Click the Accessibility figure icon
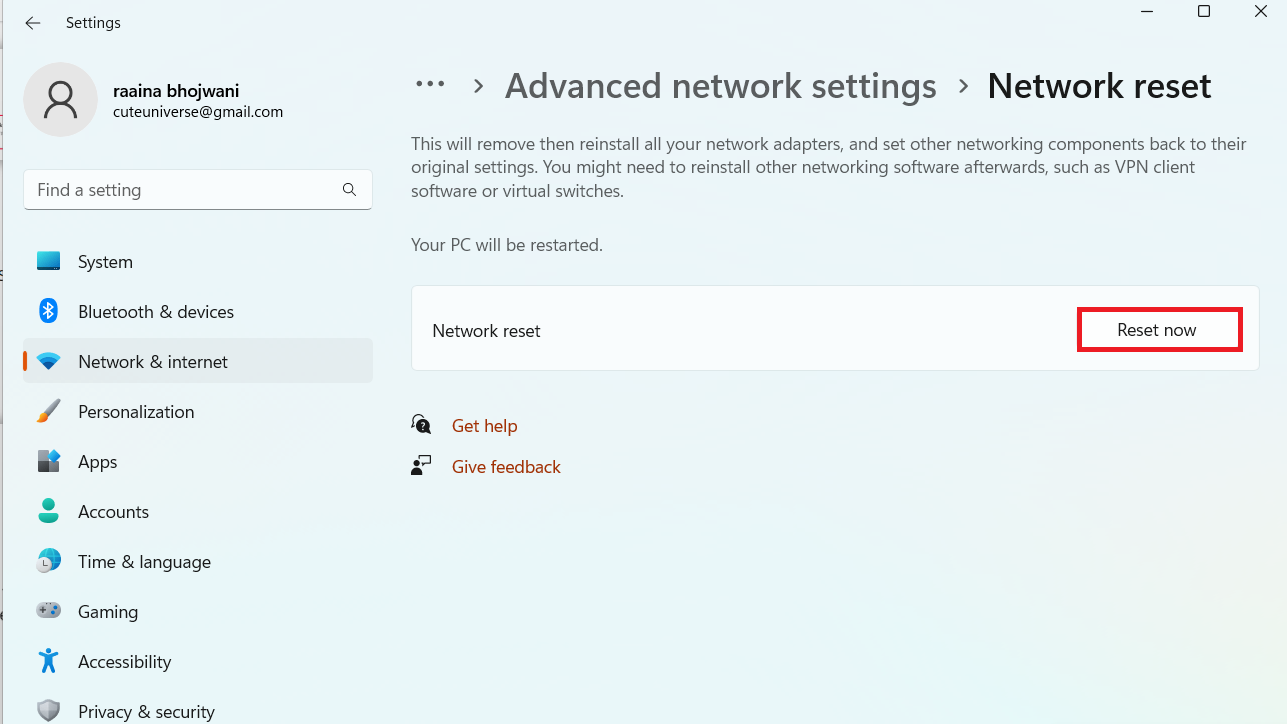Image resolution: width=1287 pixels, height=724 pixels. [x=48, y=661]
